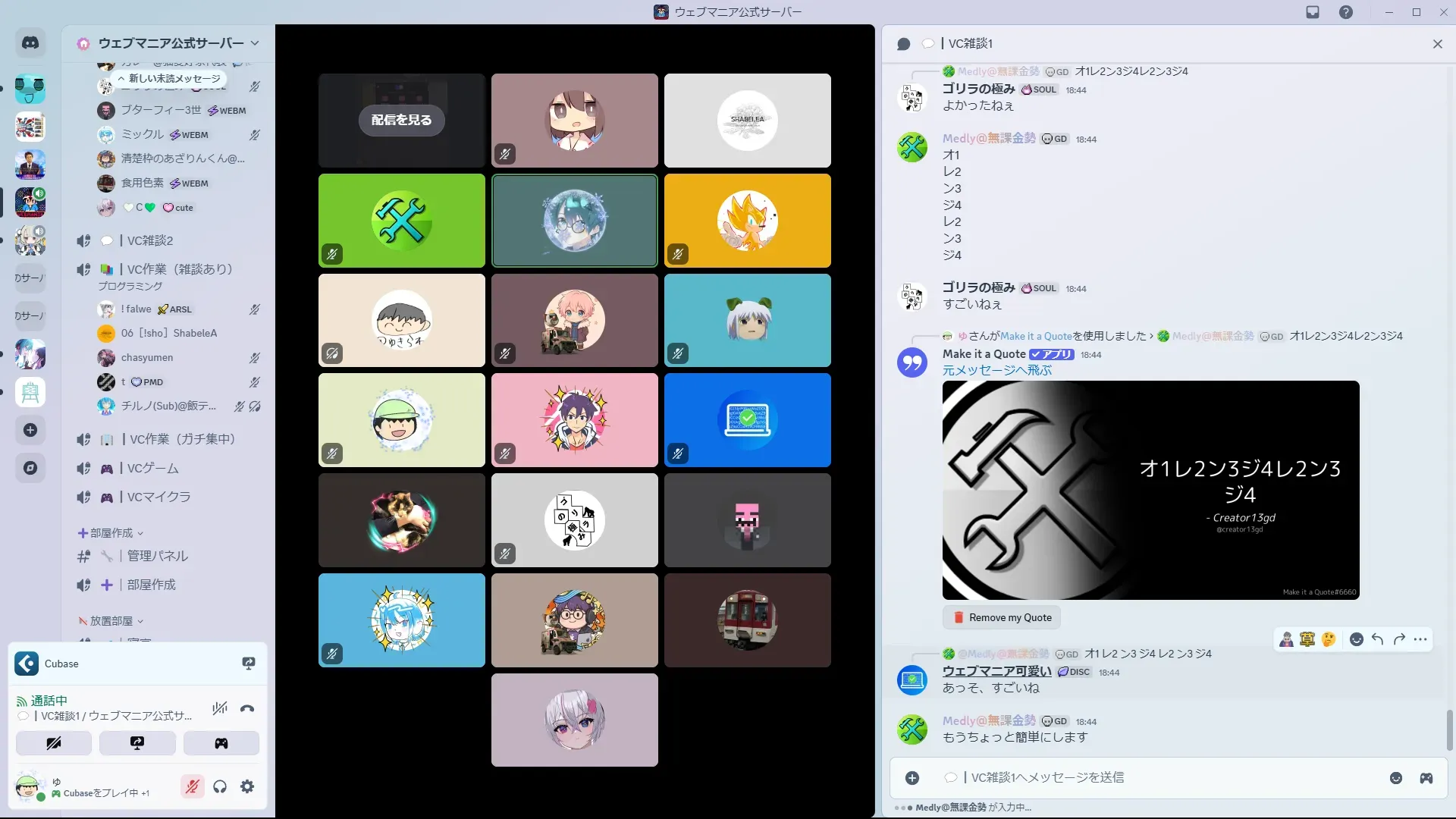Toggle noise suppression icon

(x=220, y=709)
